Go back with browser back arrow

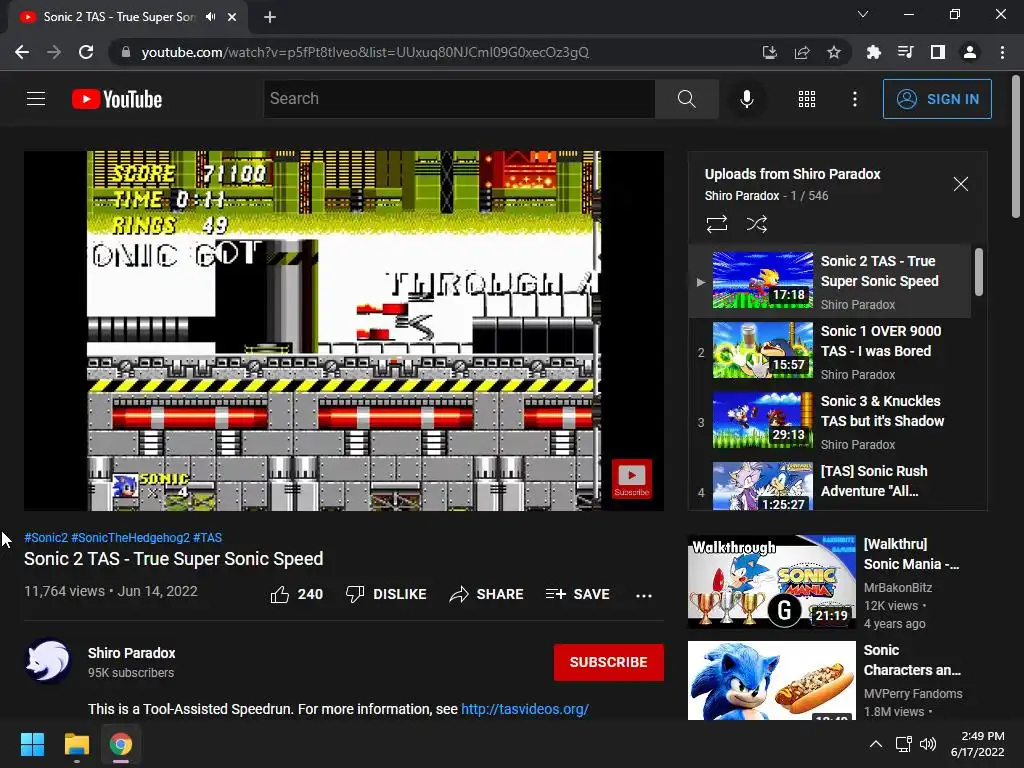pyautogui.click(x=22, y=52)
